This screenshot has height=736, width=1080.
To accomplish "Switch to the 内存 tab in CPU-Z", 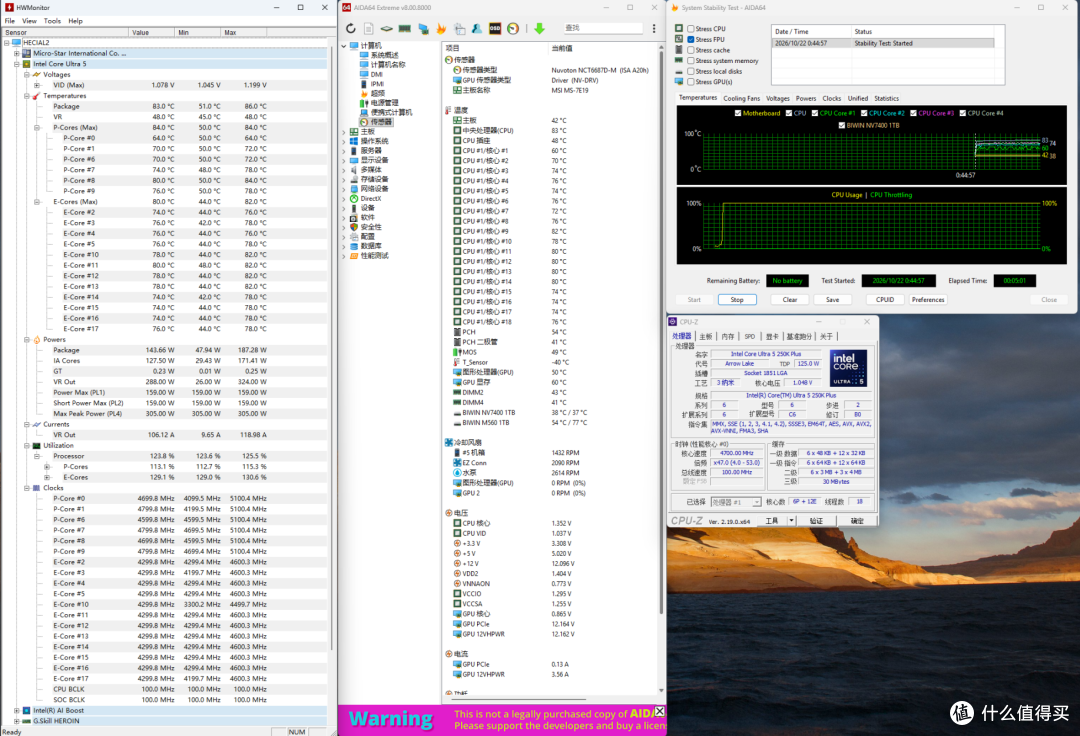I will [x=728, y=337].
